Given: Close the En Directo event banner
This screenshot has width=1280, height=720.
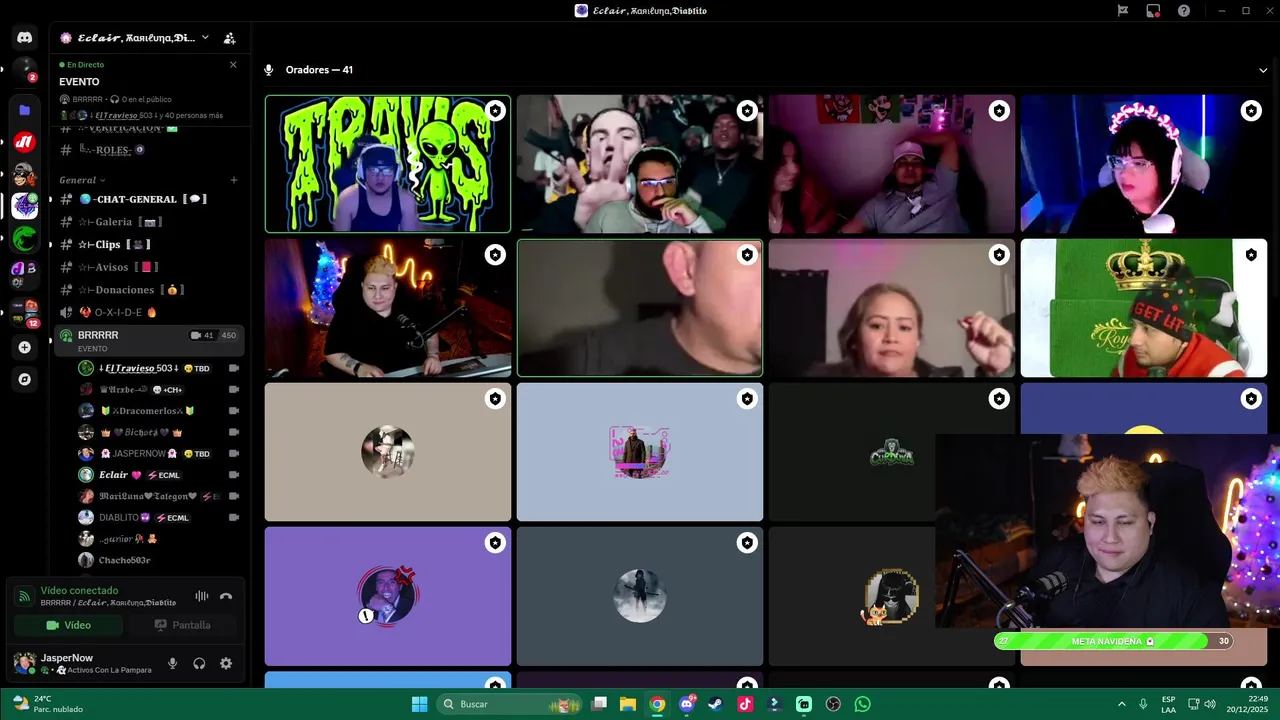Looking at the screenshot, I should point(233,65).
